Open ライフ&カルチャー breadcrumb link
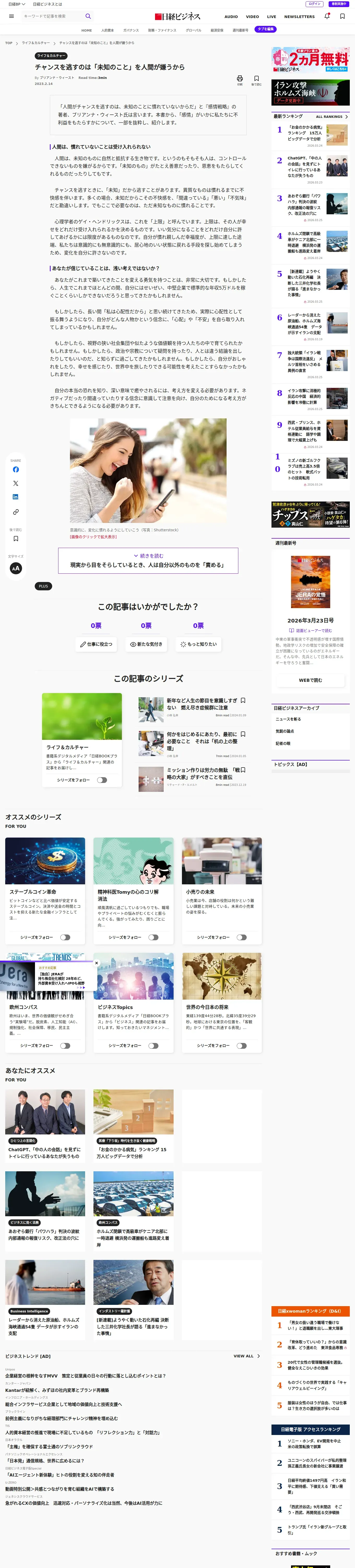The height and width of the screenshot is (1568, 355). [x=36, y=43]
